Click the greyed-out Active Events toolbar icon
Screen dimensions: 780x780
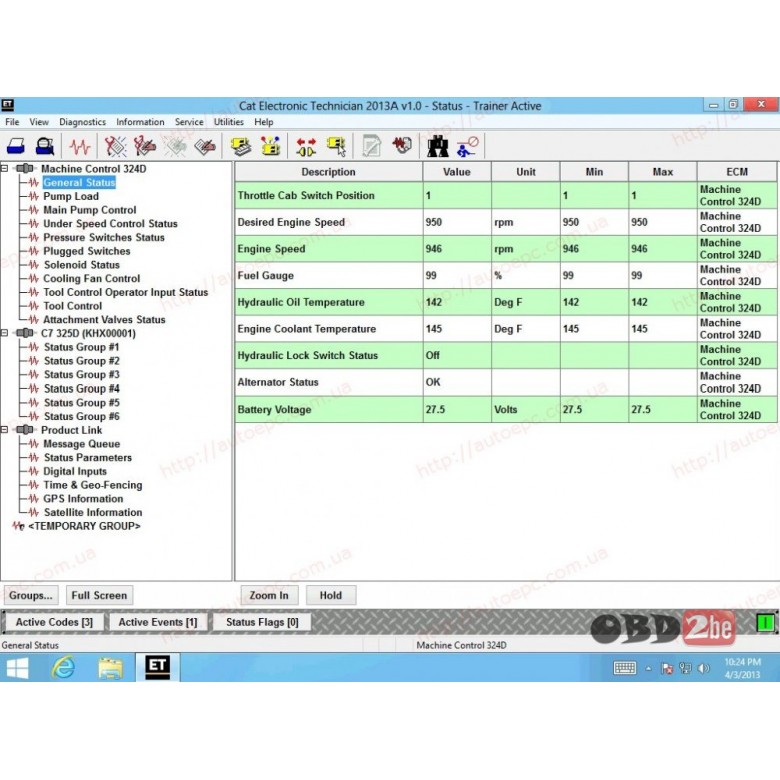click(x=175, y=146)
